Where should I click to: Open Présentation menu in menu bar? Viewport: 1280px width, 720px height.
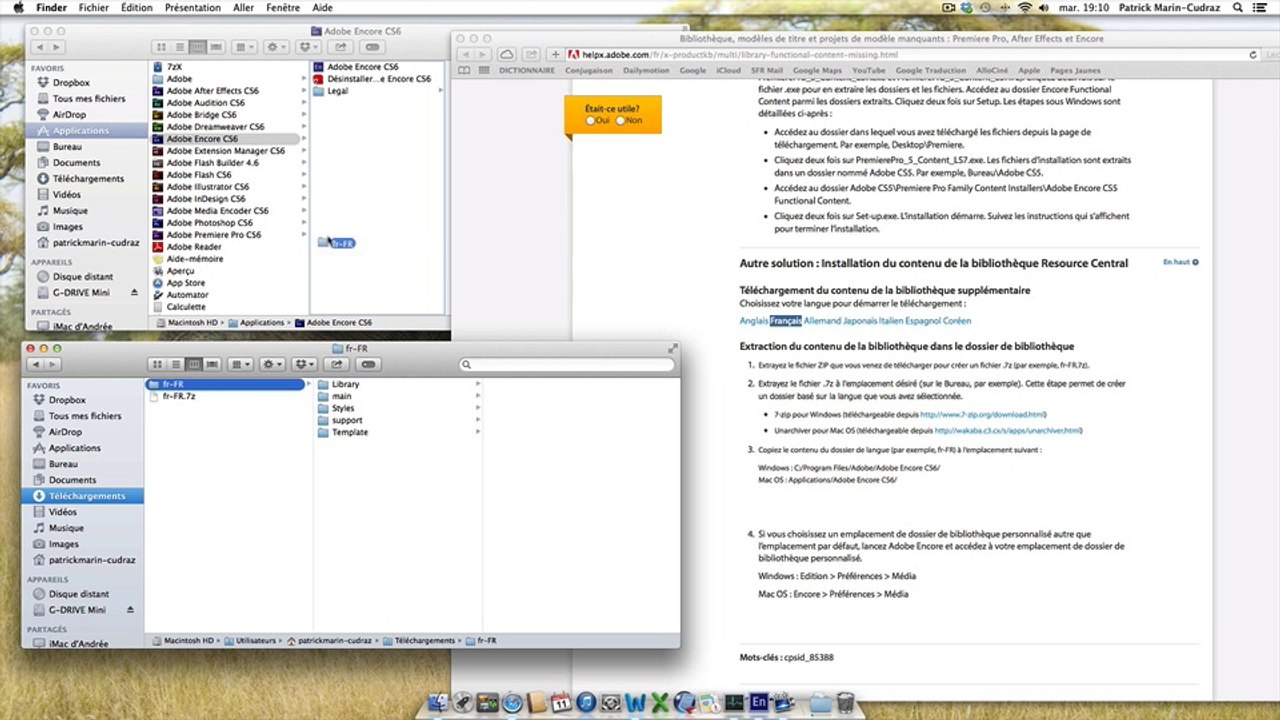pyautogui.click(x=193, y=8)
